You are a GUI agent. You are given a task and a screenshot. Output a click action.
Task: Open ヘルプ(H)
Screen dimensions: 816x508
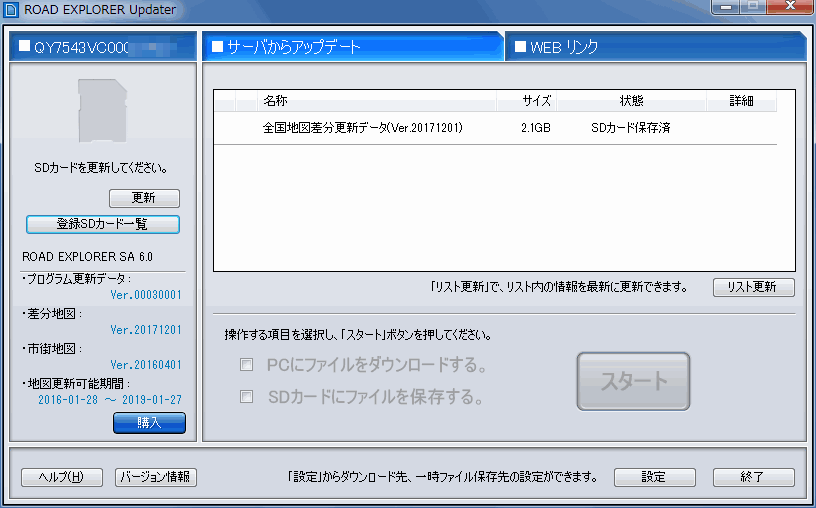(x=62, y=477)
